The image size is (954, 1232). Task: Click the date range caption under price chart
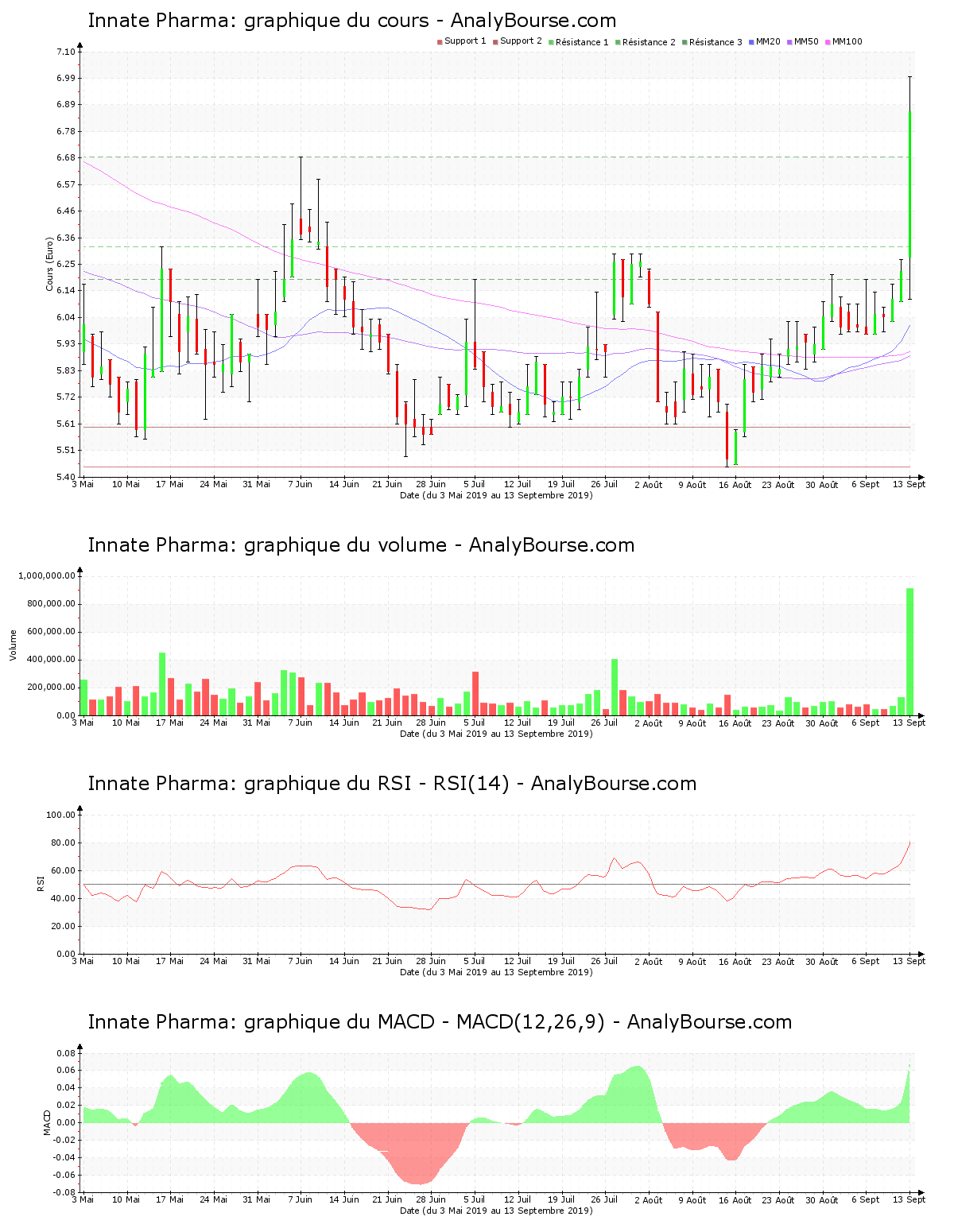[496, 495]
